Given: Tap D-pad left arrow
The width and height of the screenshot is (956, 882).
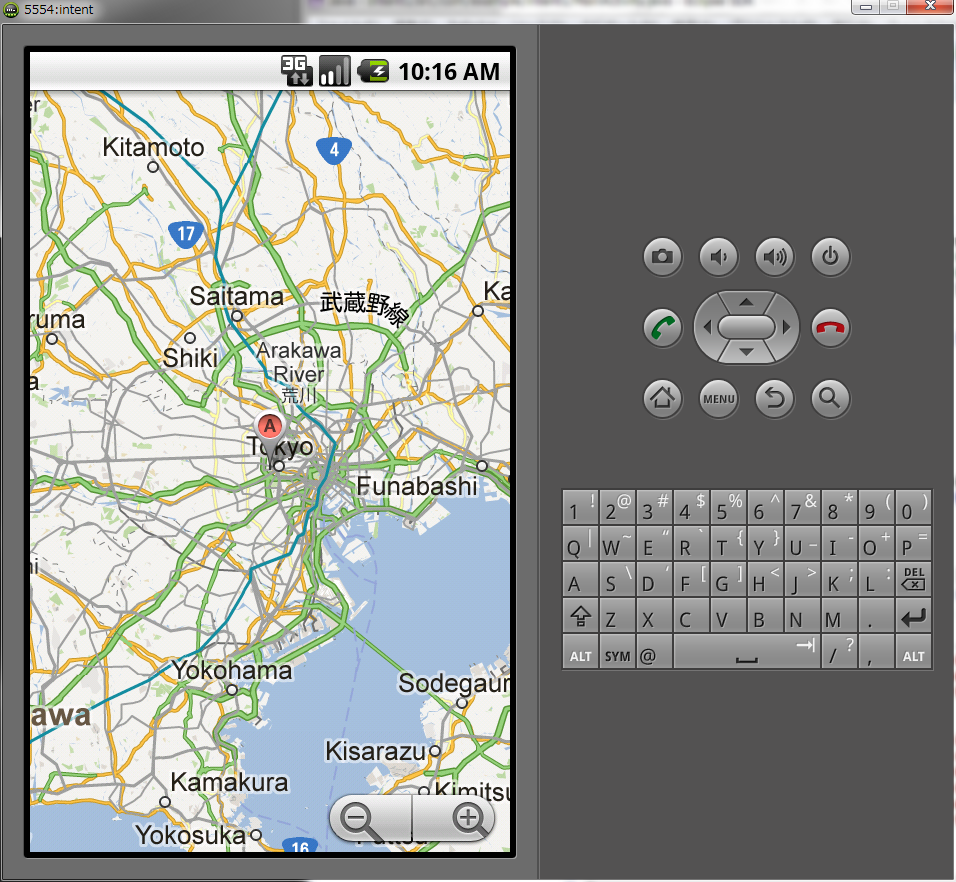Looking at the screenshot, I should (707, 327).
